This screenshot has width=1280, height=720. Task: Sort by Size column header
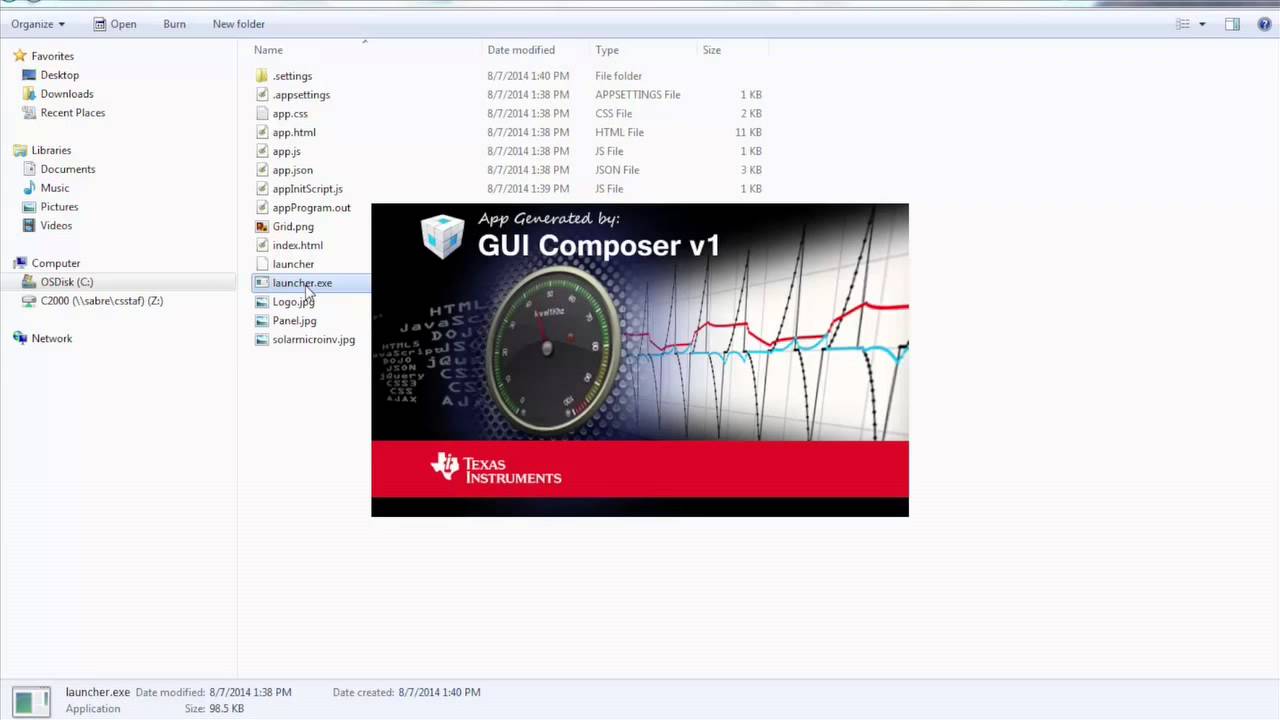coord(712,50)
